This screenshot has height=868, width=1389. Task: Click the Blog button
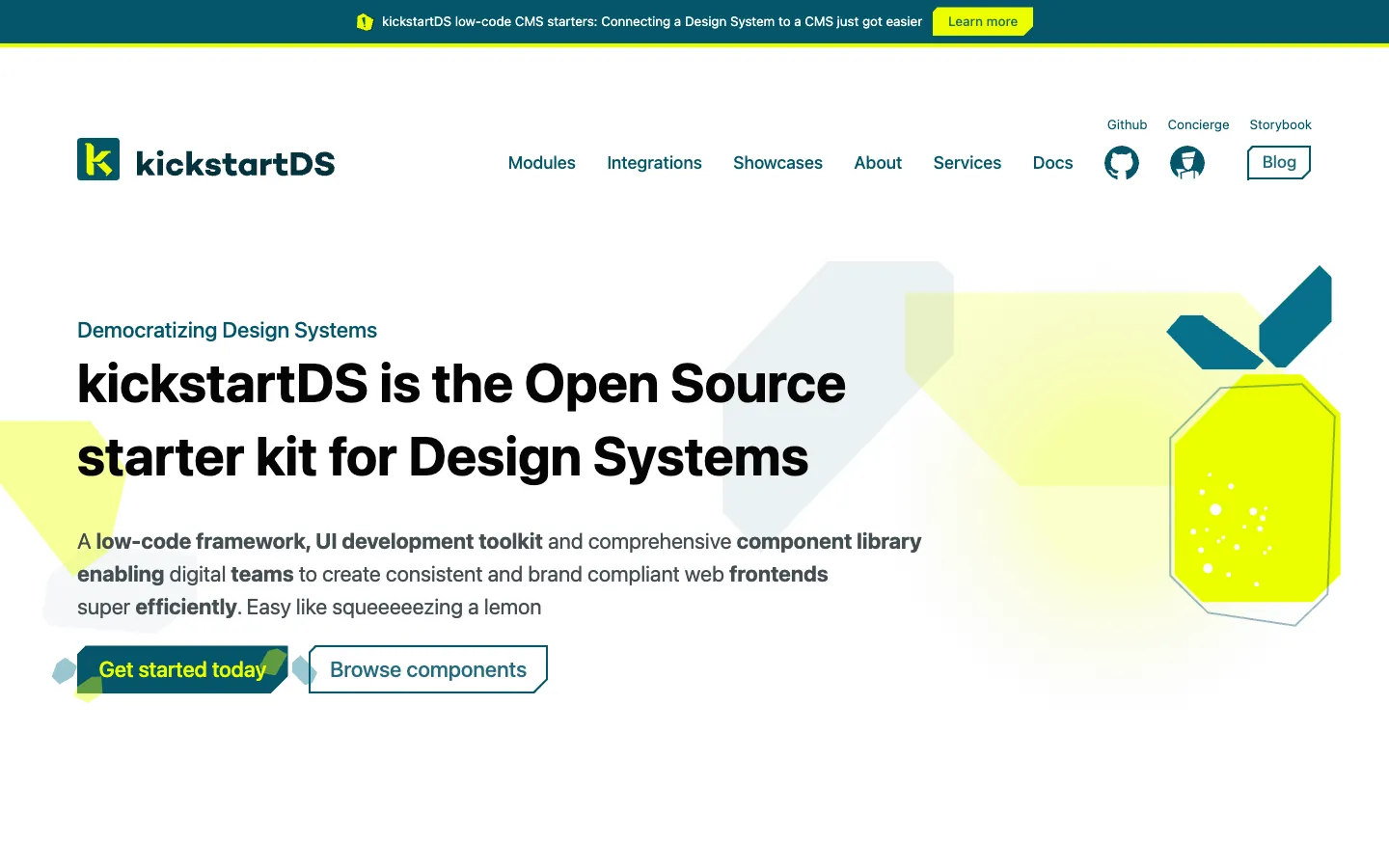(1279, 162)
